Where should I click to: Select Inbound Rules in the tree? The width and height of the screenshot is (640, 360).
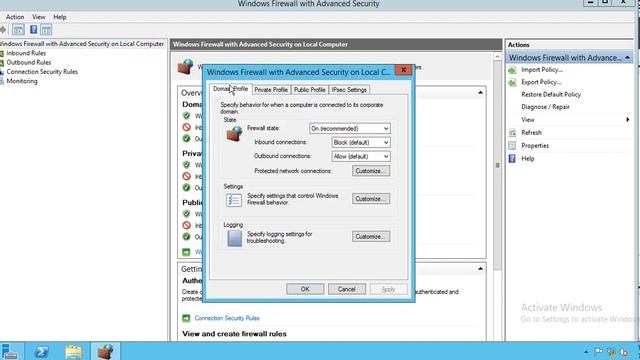click(x=26, y=53)
